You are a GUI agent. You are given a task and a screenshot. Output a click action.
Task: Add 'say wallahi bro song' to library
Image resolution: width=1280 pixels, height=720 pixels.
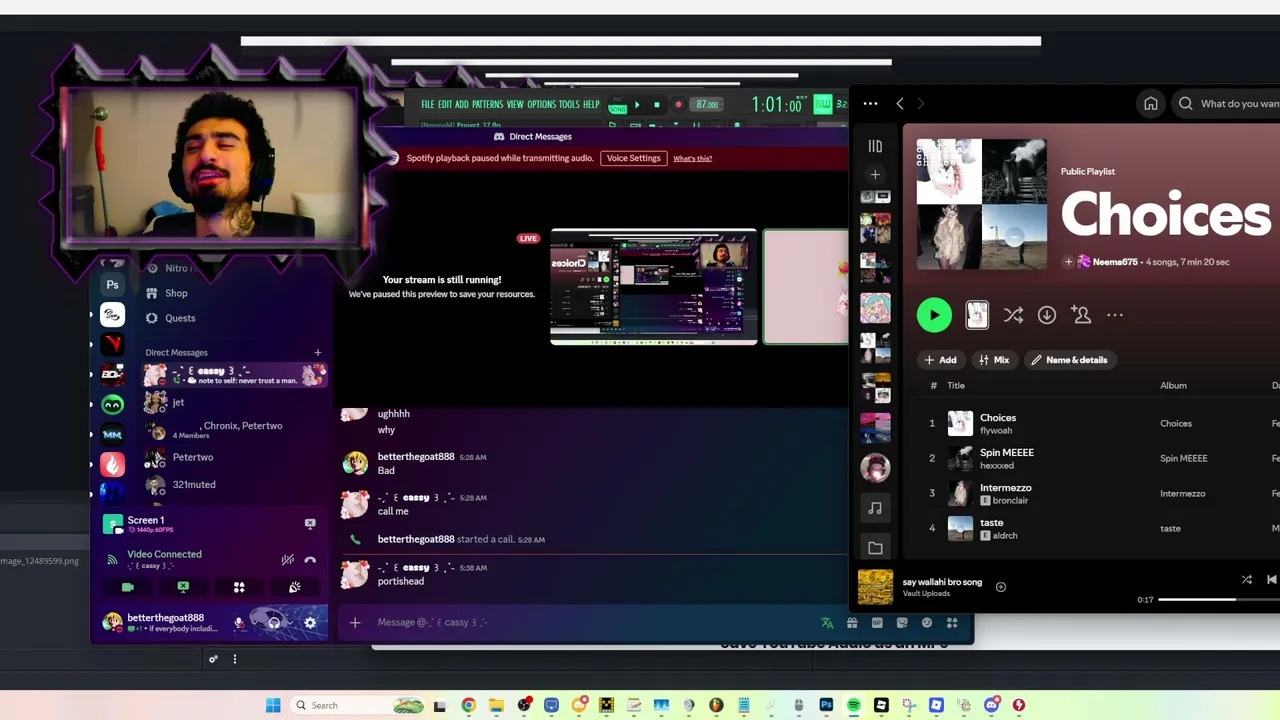pos(1001,587)
